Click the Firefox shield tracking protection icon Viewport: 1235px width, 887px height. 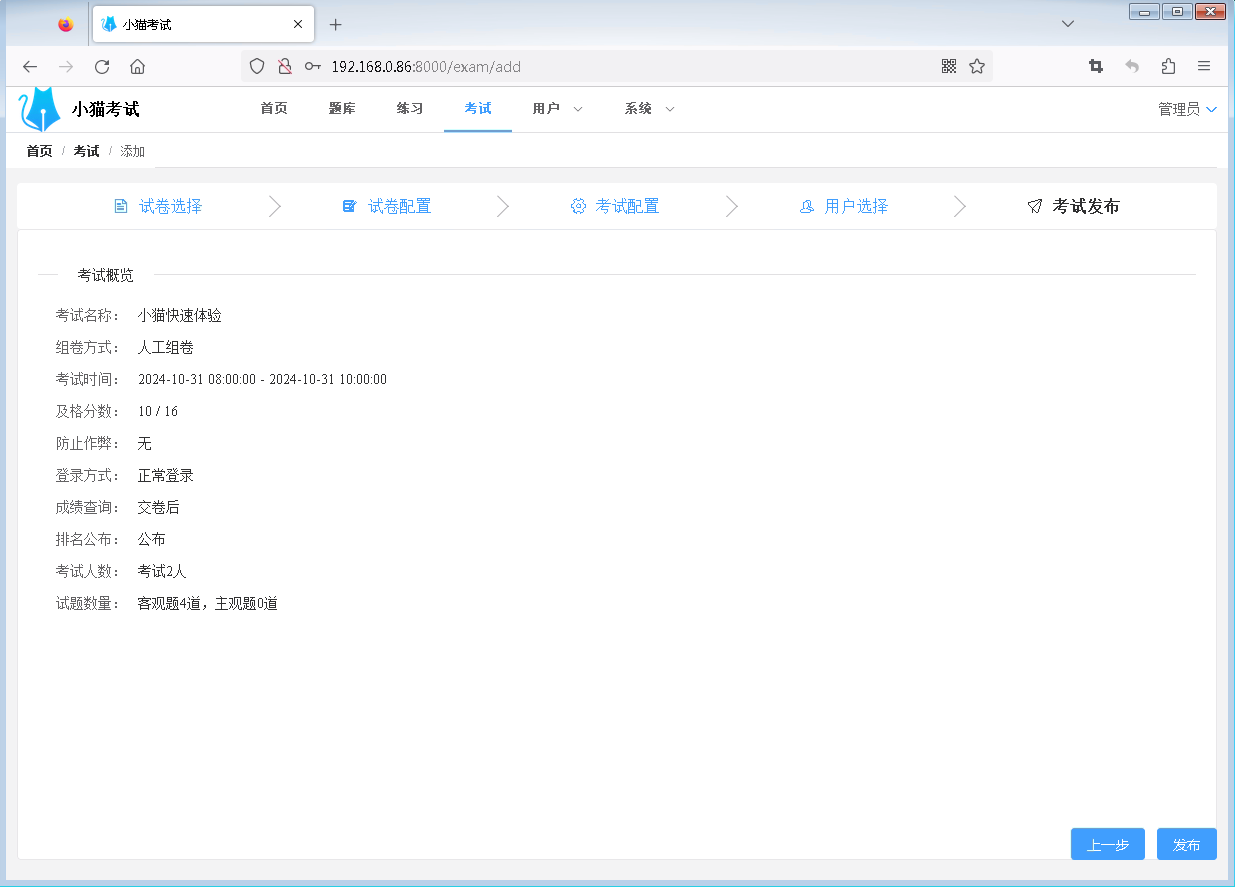point(257,66)
